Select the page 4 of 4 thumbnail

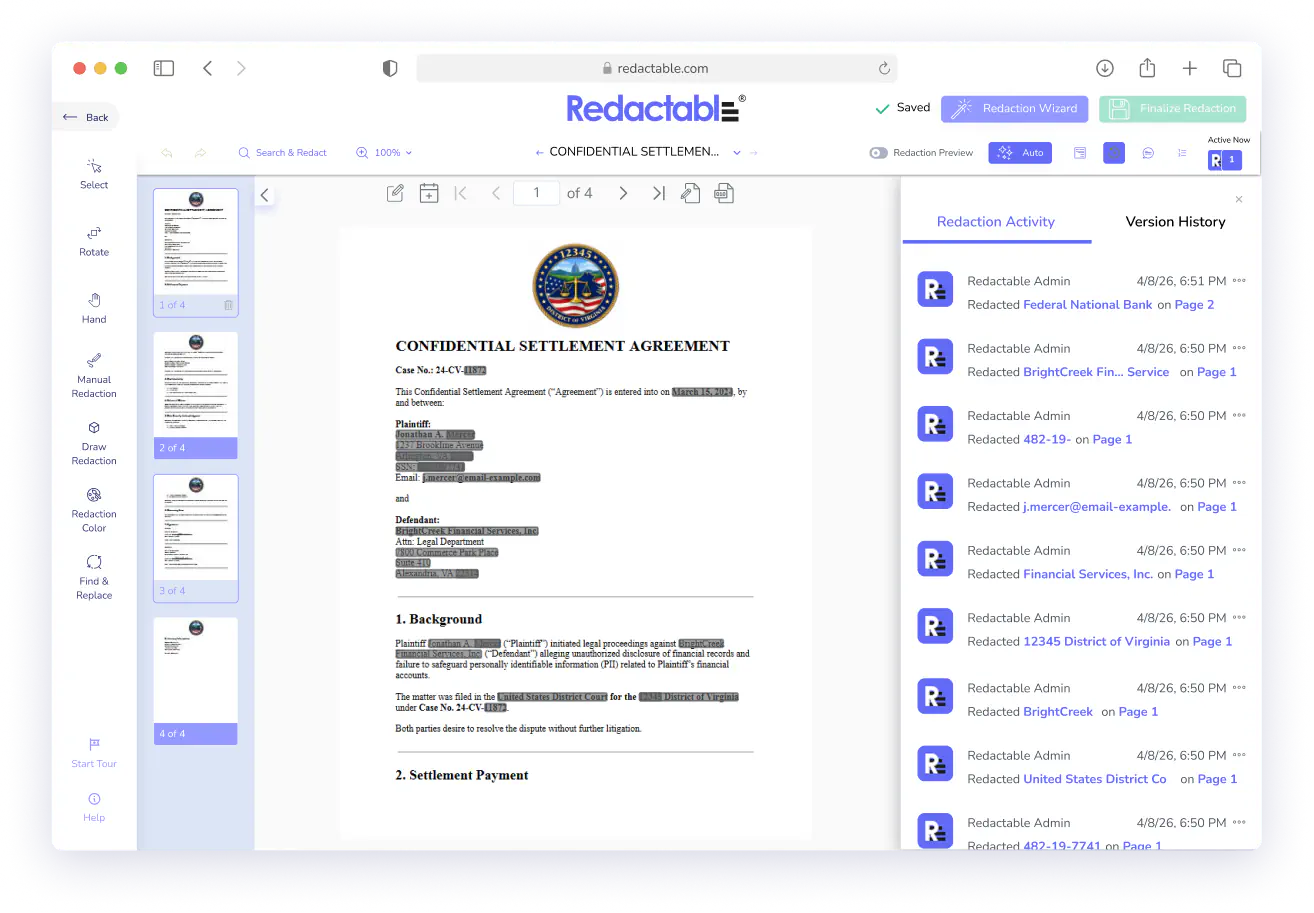(x=195, y=681)
